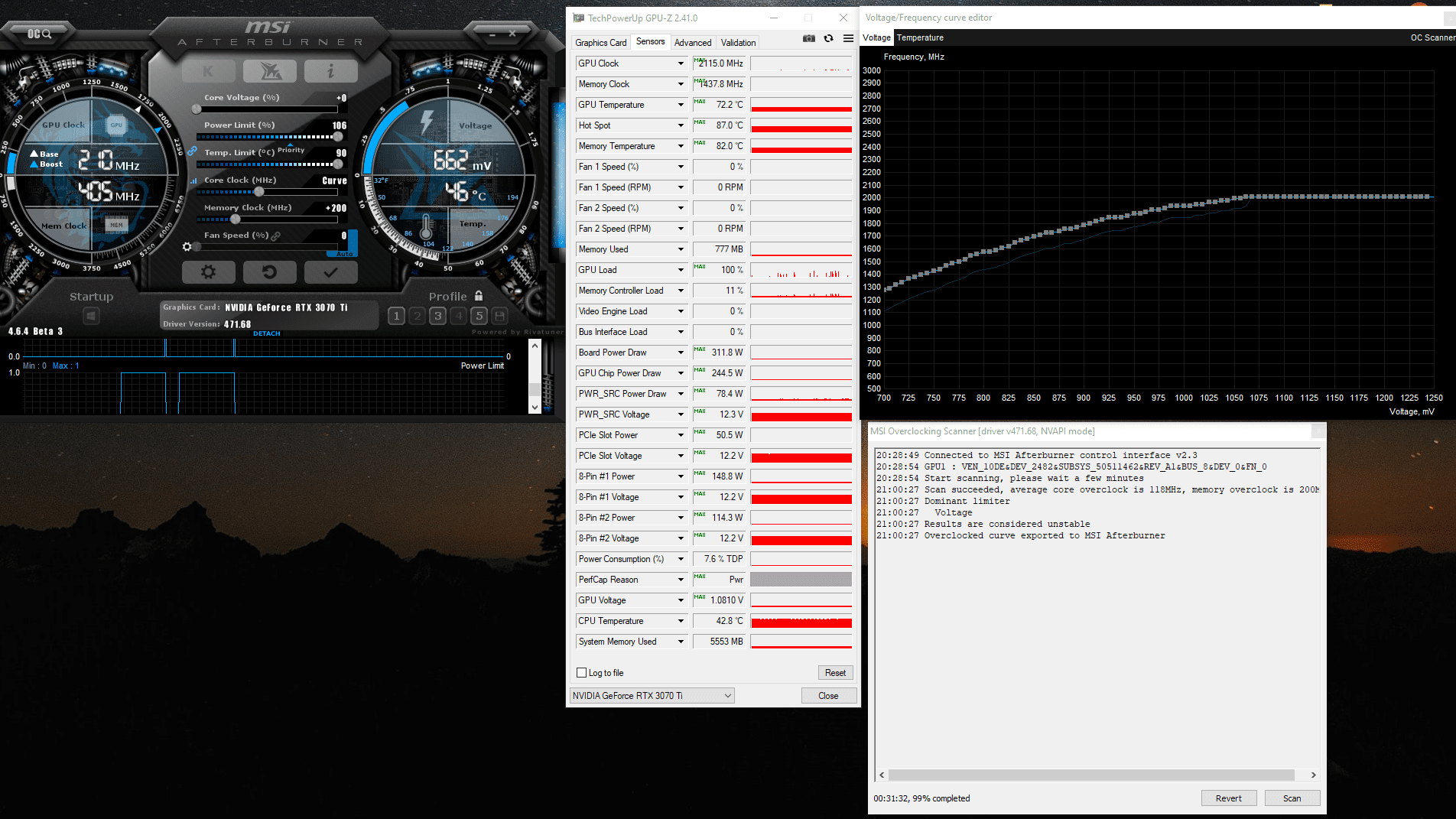Toggle Auto fan speed mode
The width and height of the screenshot is (1456, 819).
coord(344,254)
